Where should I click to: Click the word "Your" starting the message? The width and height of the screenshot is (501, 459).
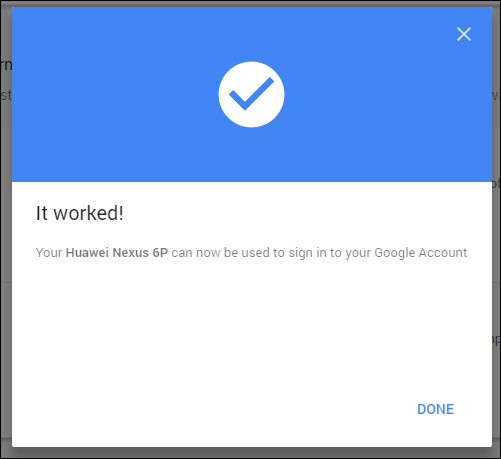coord(49,253)
